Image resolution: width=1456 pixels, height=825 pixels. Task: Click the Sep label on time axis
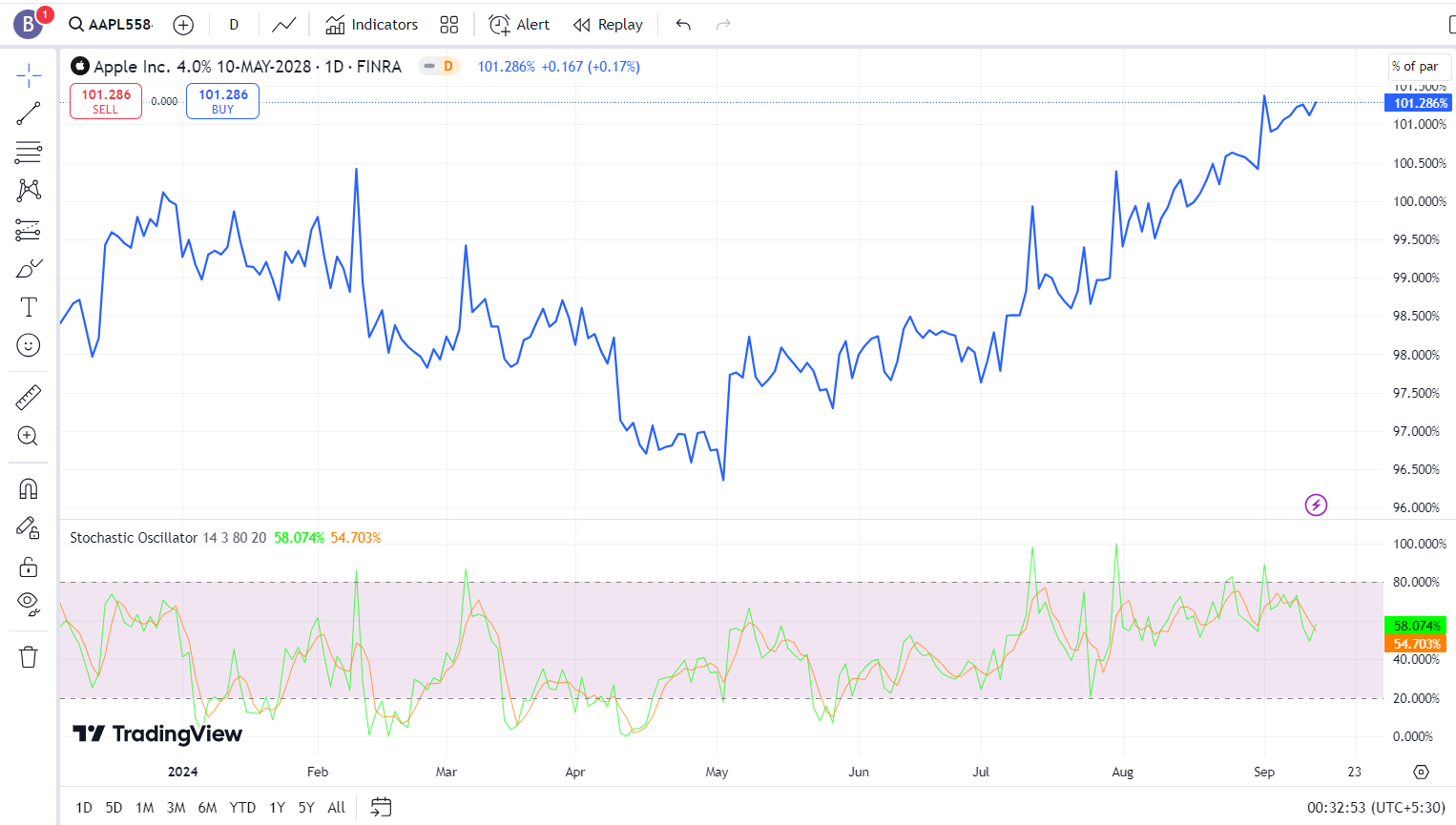pyautogui.click(x=1264, y=773)
